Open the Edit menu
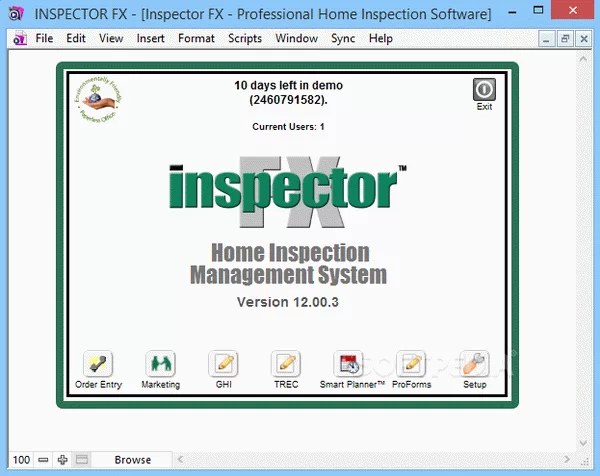The width and height of the screenshot is (600, 476). click(76, 39)
